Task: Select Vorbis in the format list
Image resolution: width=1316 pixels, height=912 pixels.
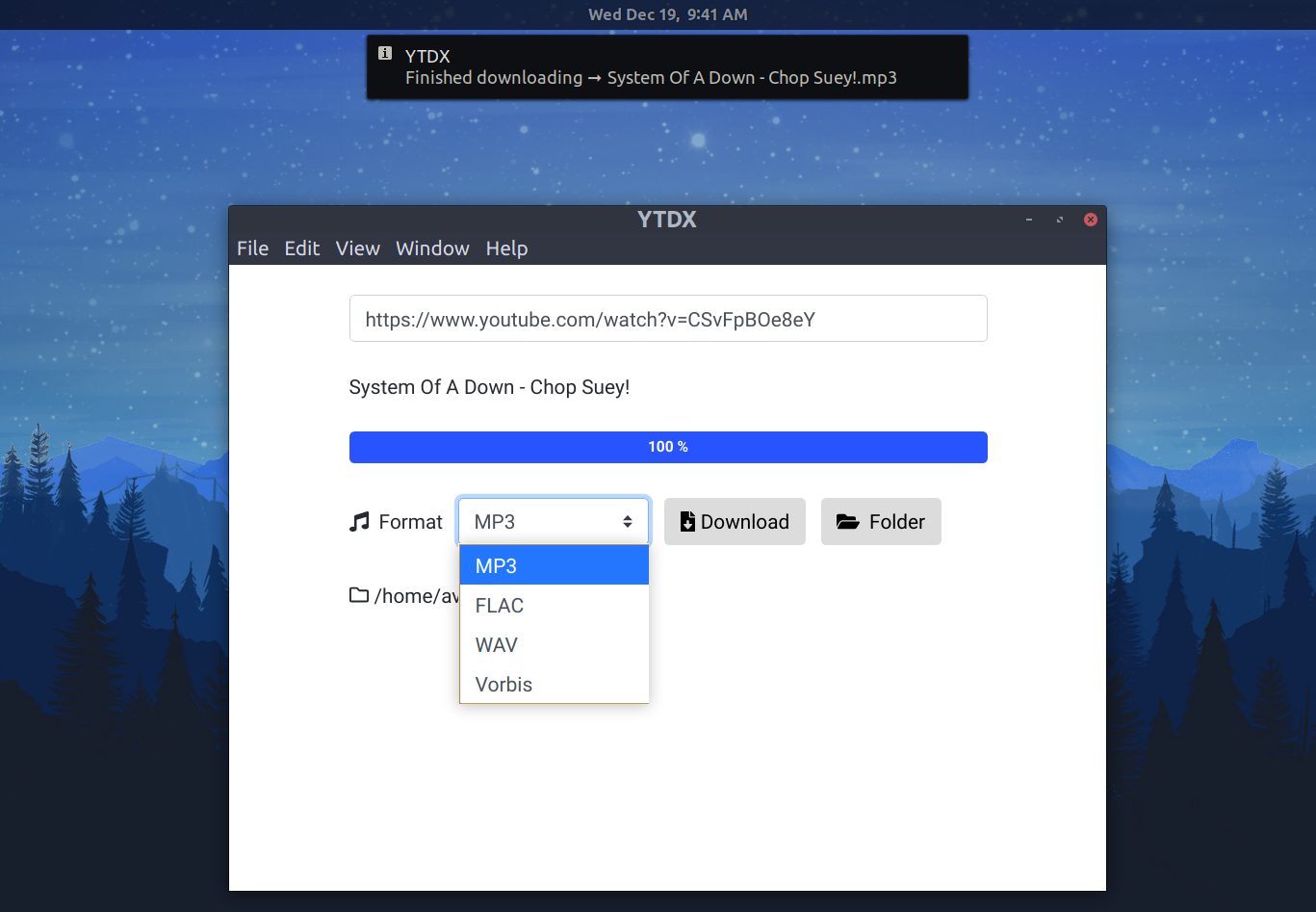Action: pyautogui.click(x=554, y=684)
